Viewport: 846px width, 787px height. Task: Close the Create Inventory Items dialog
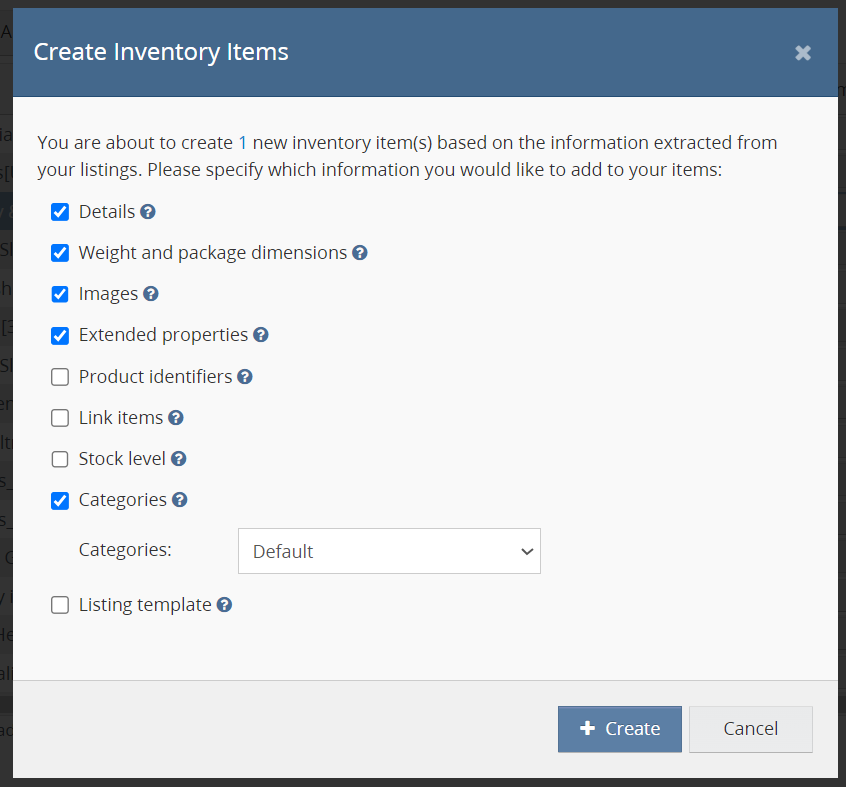(x=803, y=53)
